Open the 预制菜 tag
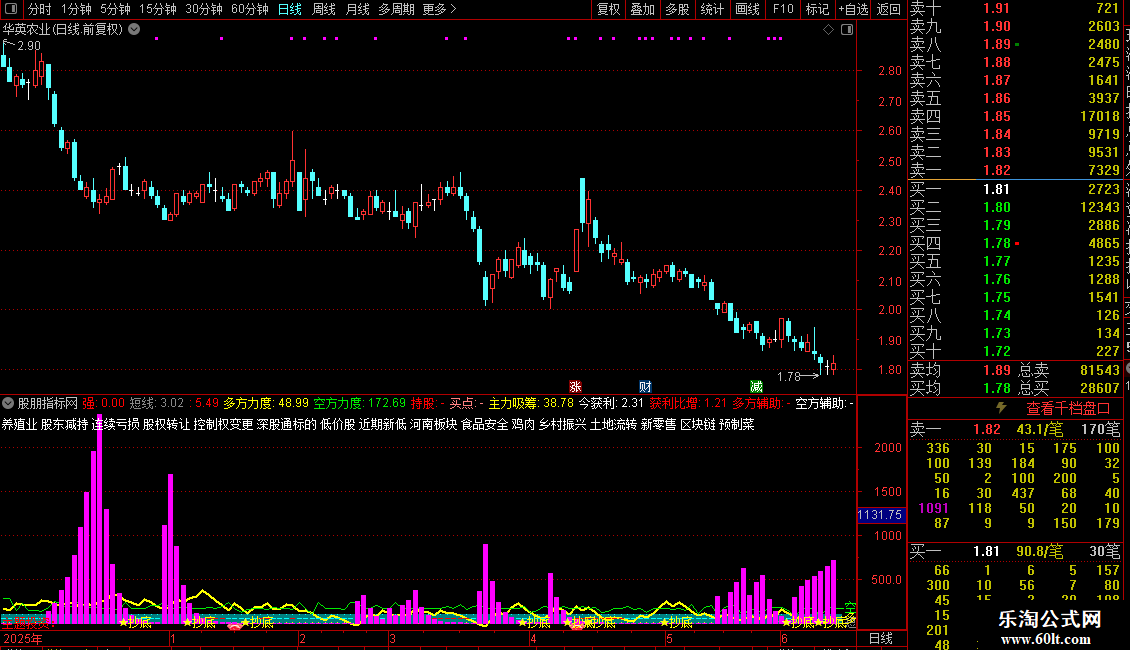The image size is (1130, 650). [737, 424]
